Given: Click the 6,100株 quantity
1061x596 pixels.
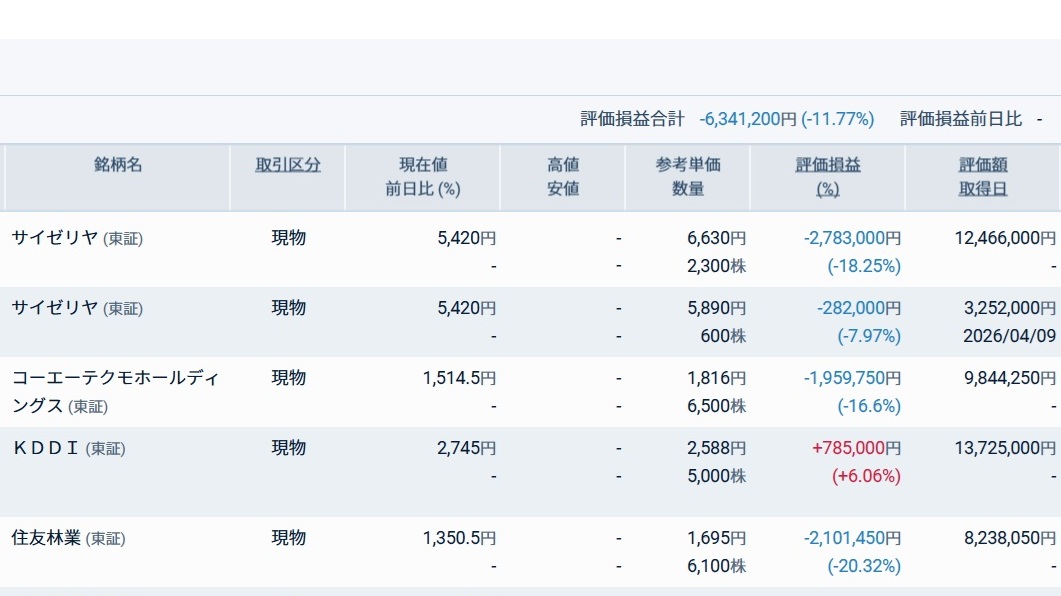Looking at the screenshot, I should click(717, 566).
